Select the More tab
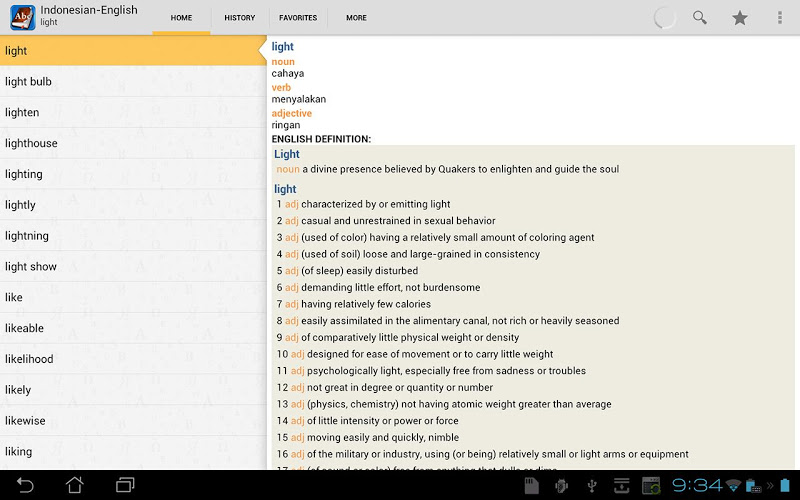This screenshot has width=800, height=500. tap(356, 18)
